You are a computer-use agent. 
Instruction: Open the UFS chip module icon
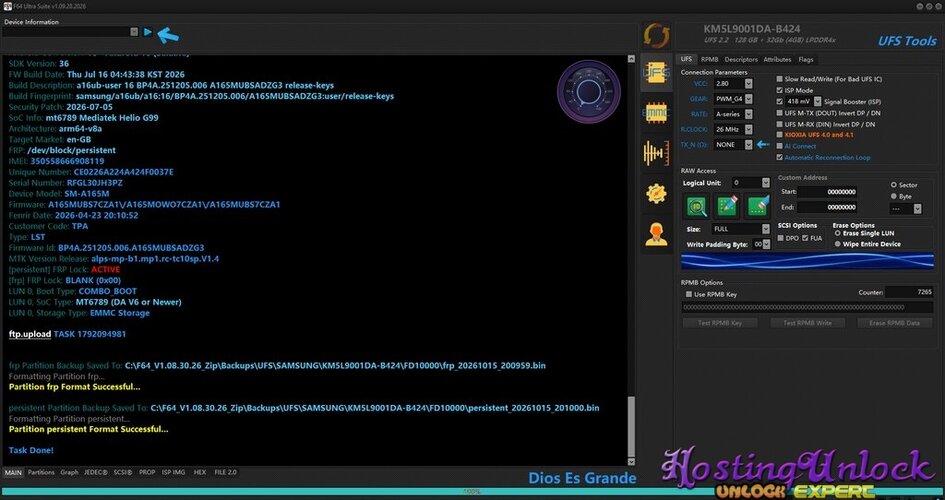tap(656, 73)
